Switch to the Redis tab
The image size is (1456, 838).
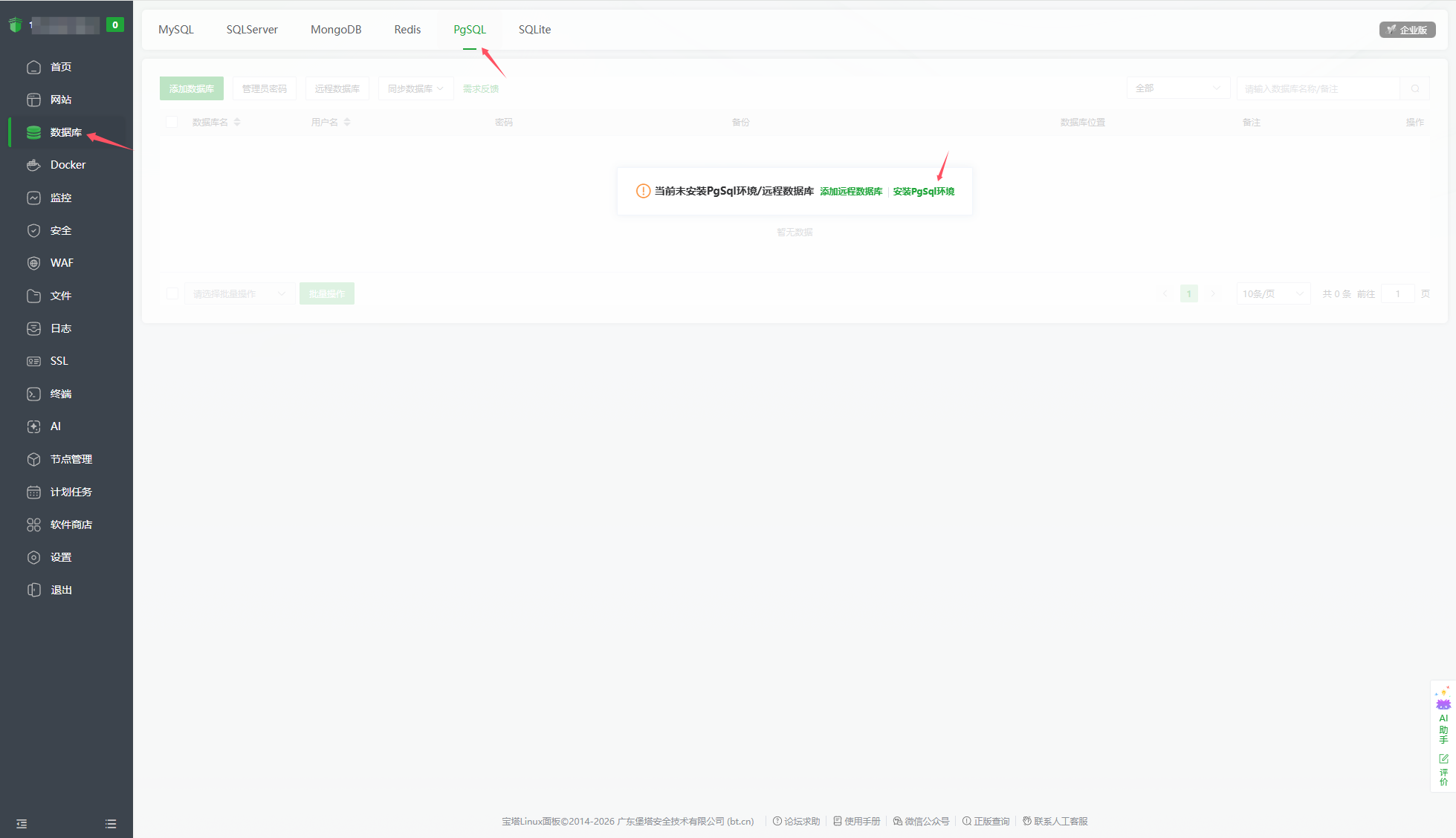point(407,30)
